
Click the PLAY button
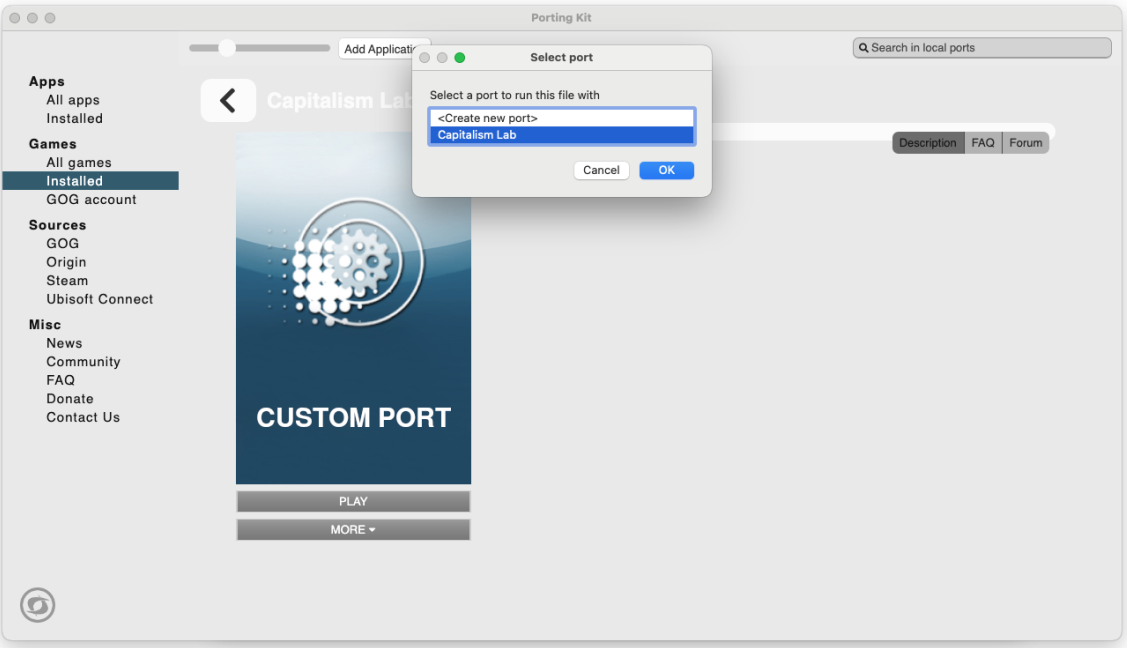click(x=353, y=501)
